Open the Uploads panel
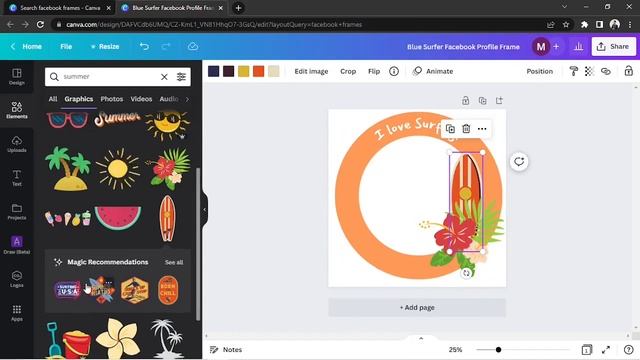Viewport: 640px width, 360px height. click(x=17, y=144)
